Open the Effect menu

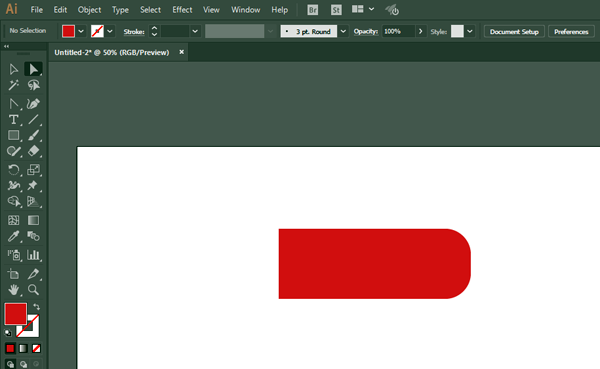pyautogui.click(x=182, y=10)
